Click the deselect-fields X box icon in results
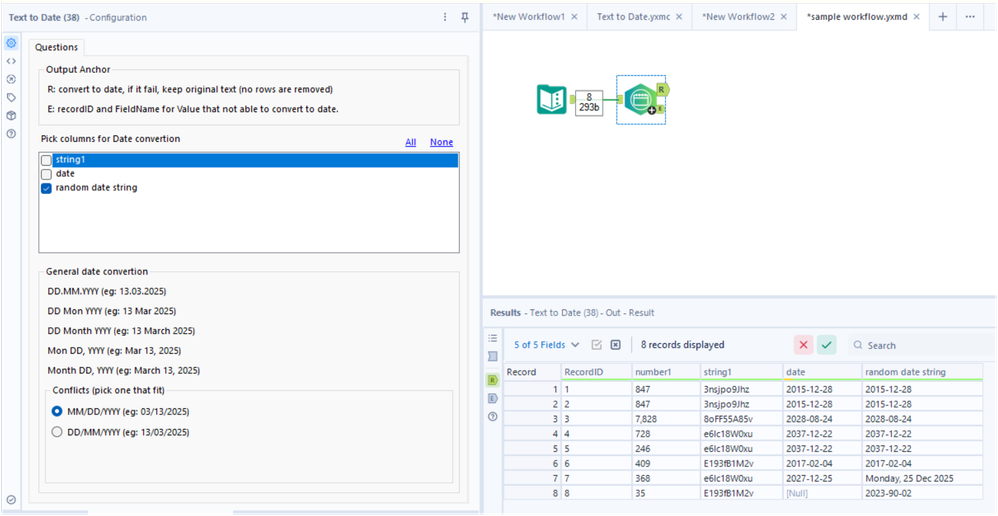Image resolution: width=998 pixels, height=516 pixels. (x=615, y=345)
